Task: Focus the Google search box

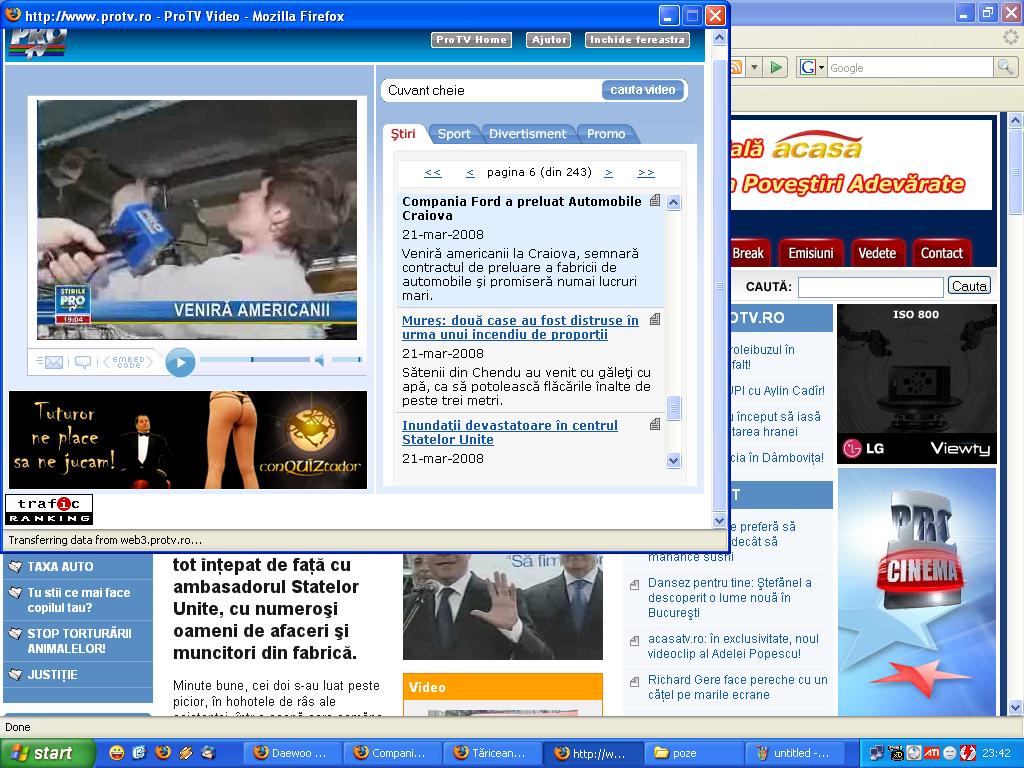Action: 910,67
